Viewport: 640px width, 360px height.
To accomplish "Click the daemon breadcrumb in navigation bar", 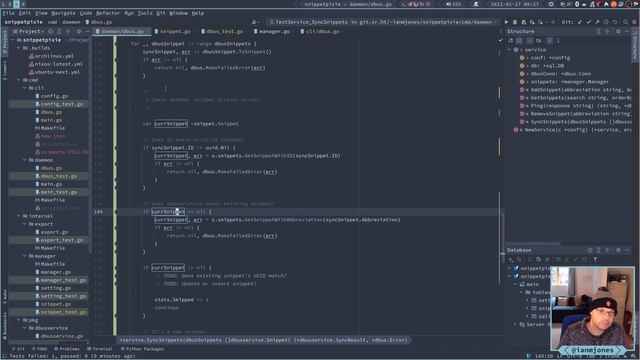I will pyautogui.click(x=71, y=22).
